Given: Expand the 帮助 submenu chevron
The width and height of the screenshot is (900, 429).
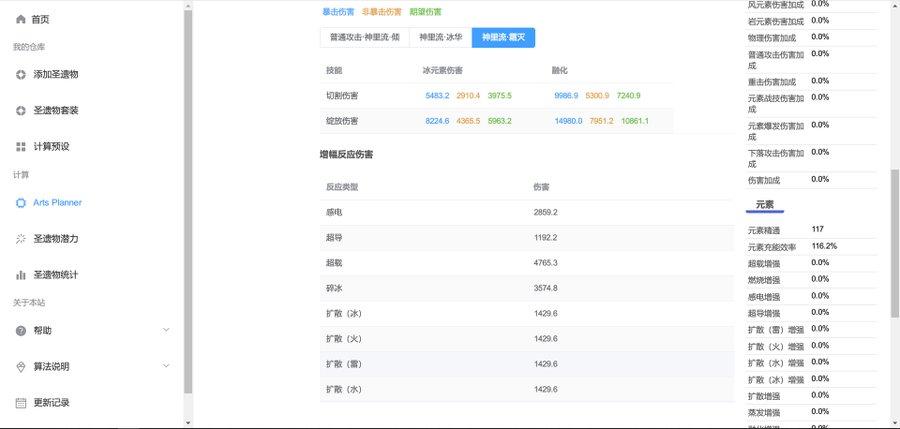Looking at the screenshot, I should tap(166, 330).
